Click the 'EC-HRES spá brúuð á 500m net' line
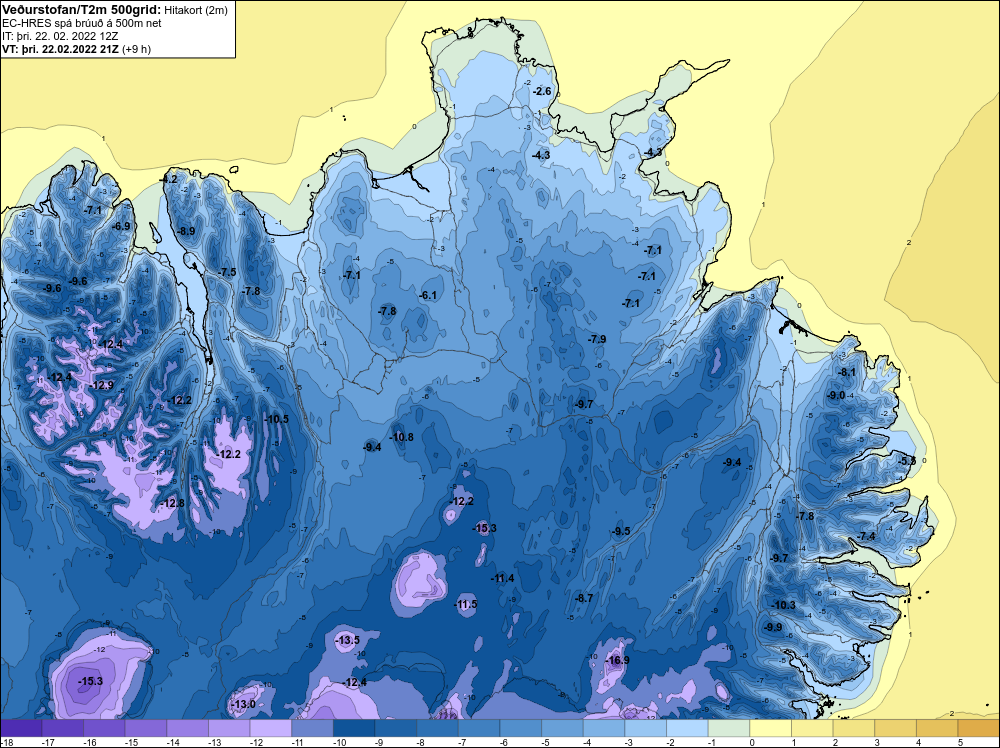The width and height of the screenshot is (1000, 748). click(x=82, y=23)
